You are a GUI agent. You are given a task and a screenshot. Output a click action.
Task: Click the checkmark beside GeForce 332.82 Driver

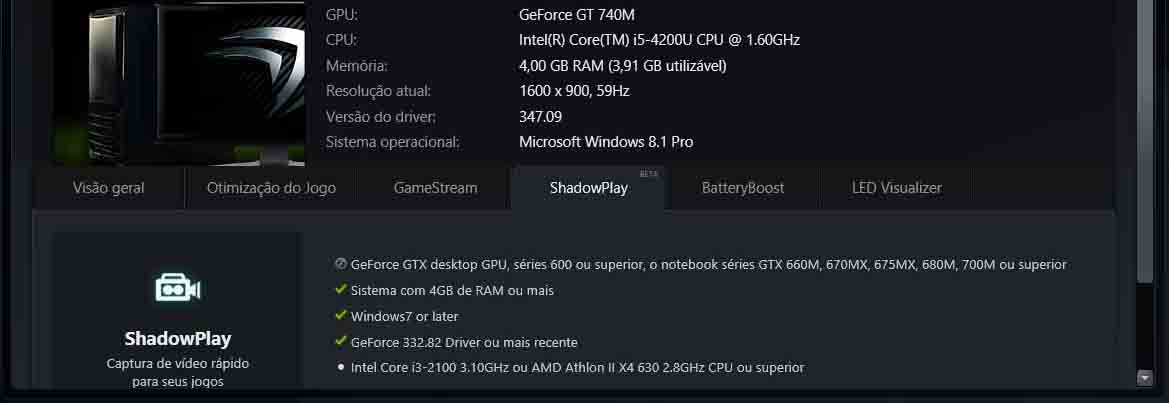341,342
